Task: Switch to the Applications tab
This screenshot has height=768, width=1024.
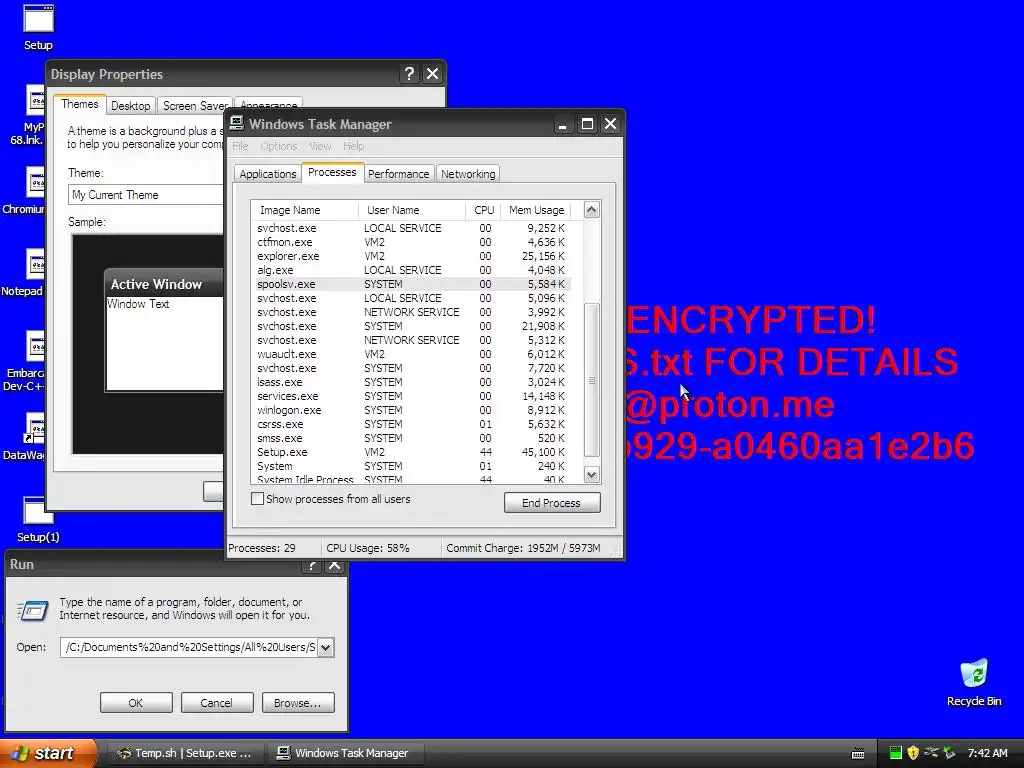Action: [x=268, y=174]
